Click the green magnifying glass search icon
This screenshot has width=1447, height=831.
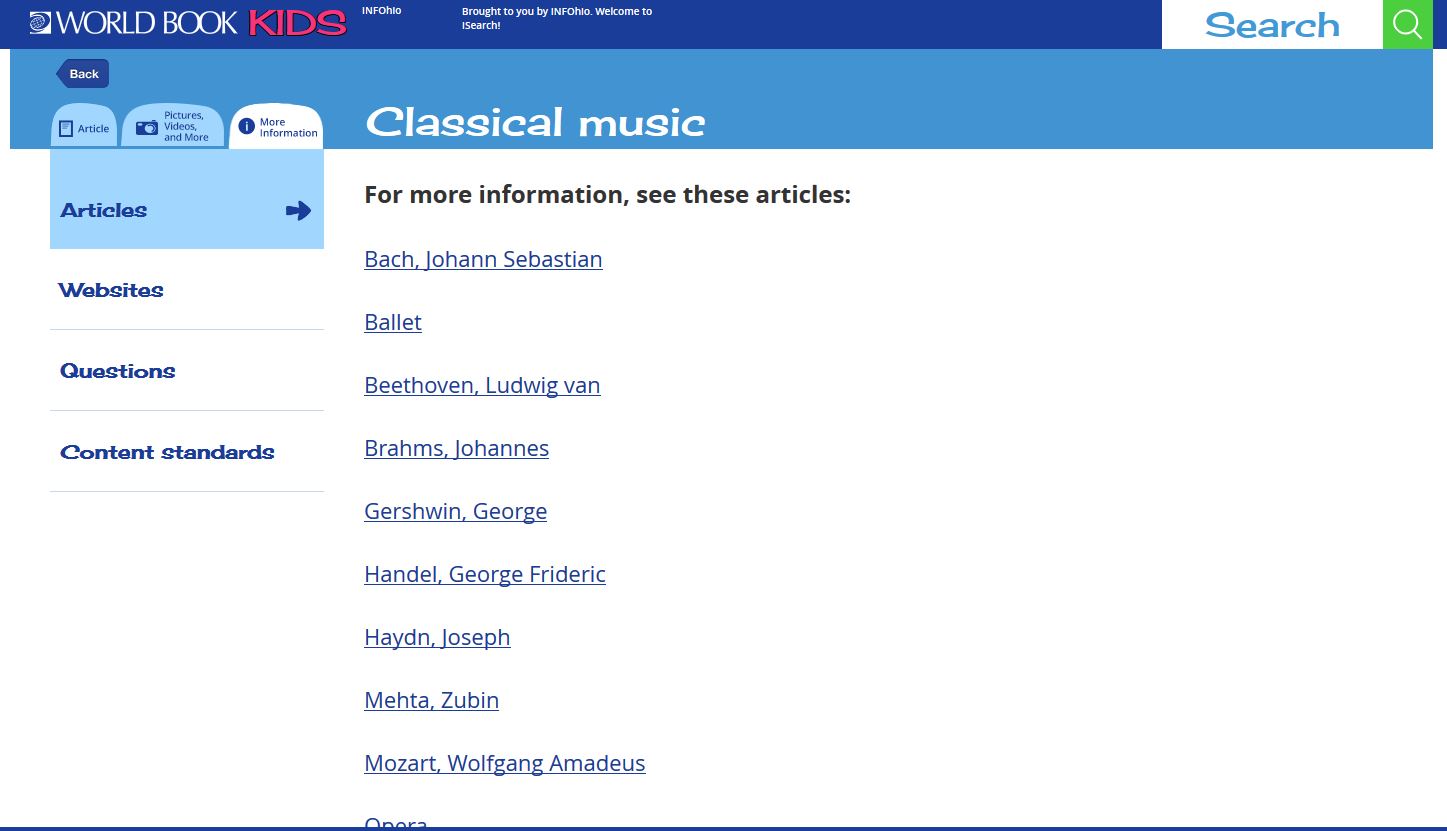click(1407, 24)
